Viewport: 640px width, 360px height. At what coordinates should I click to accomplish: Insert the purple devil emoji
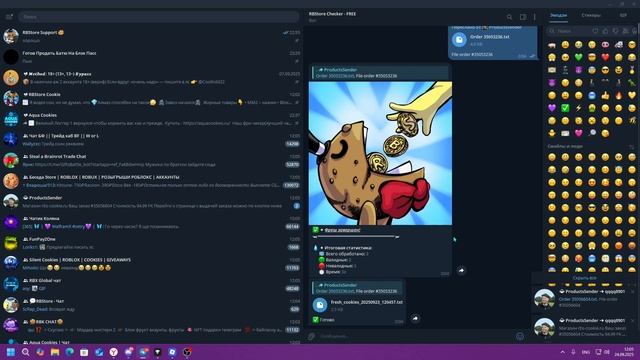(x=552, y=83)
